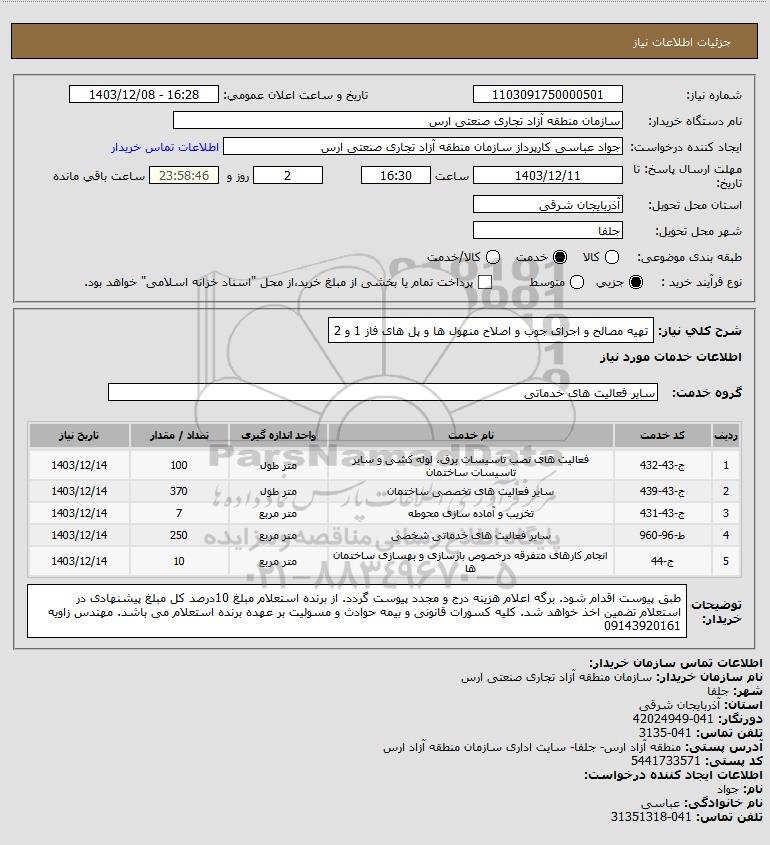Click the تعداد / مقدار column header

(179, 435)
